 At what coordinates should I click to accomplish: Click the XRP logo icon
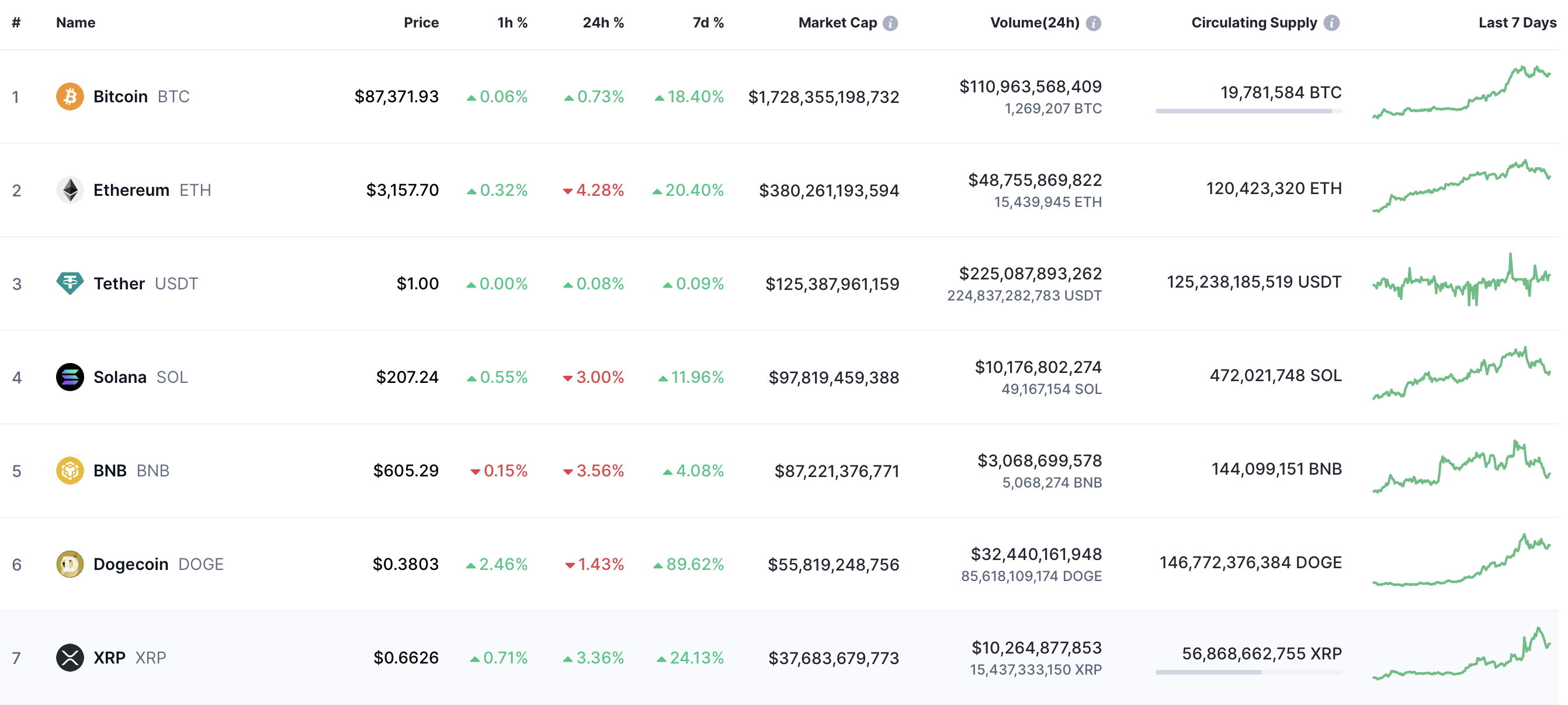(x=70, y=658)
